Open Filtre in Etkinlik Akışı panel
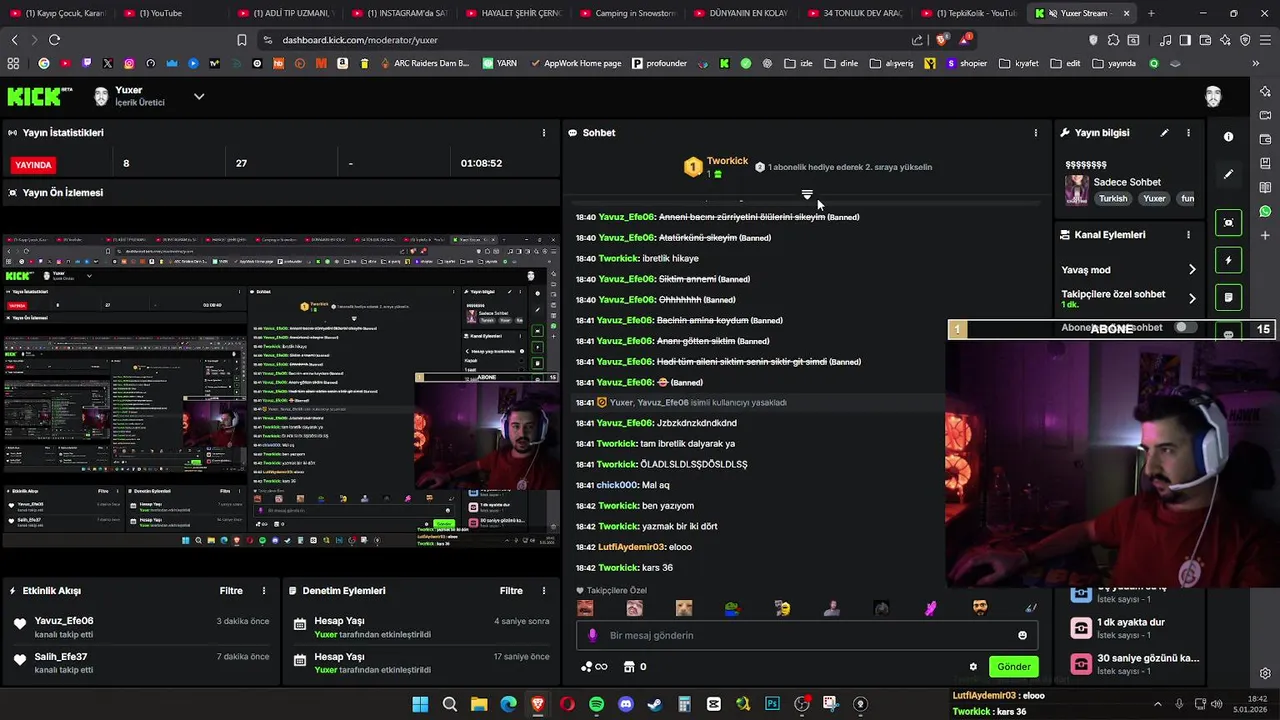 (231, 591)
